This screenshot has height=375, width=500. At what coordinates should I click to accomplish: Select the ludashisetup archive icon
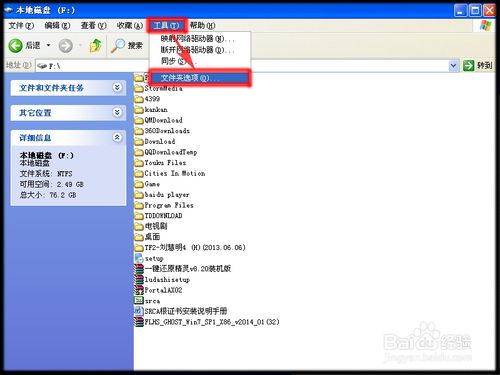point(139,279)
